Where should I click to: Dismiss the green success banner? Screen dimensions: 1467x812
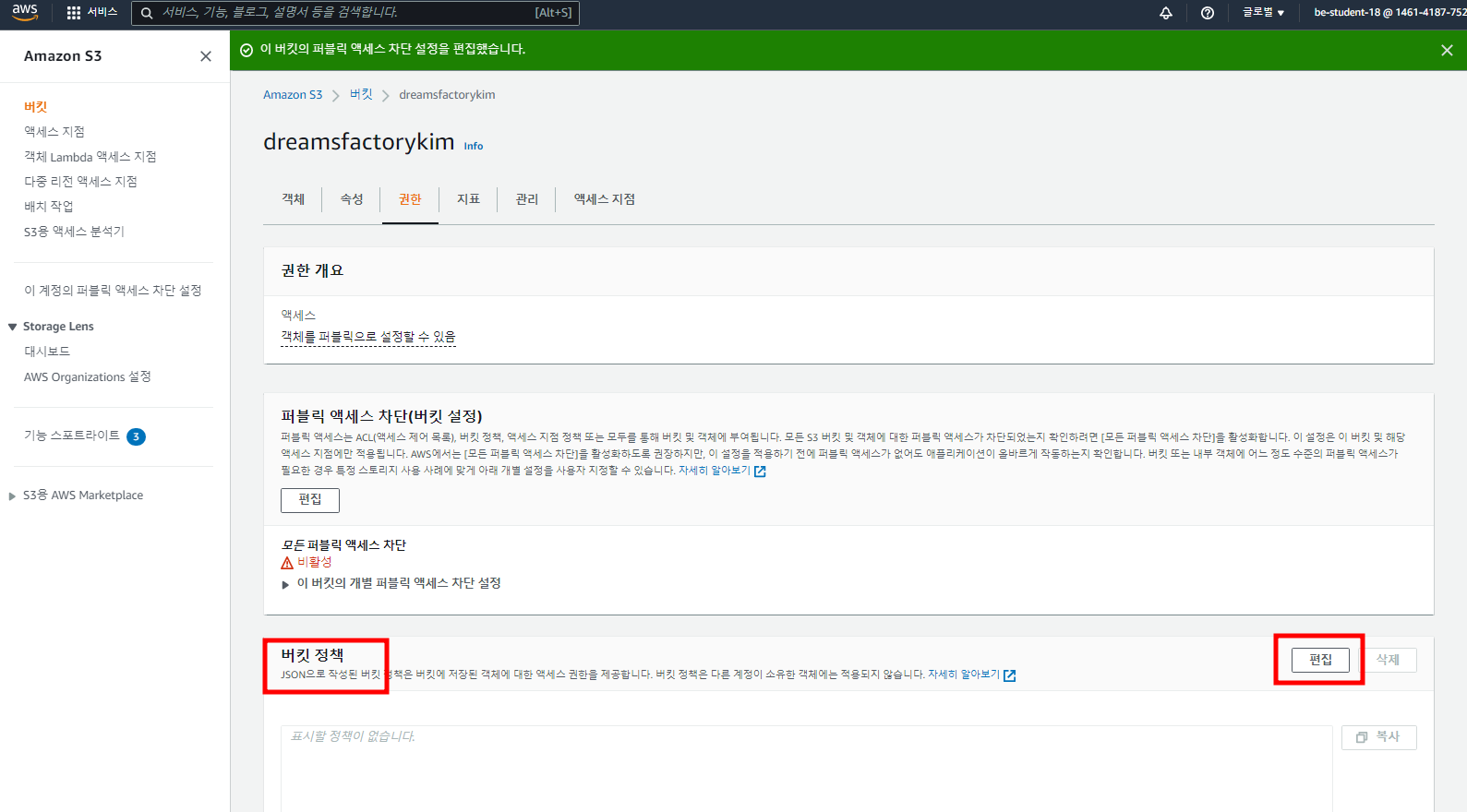click(x=1447, y=51)
